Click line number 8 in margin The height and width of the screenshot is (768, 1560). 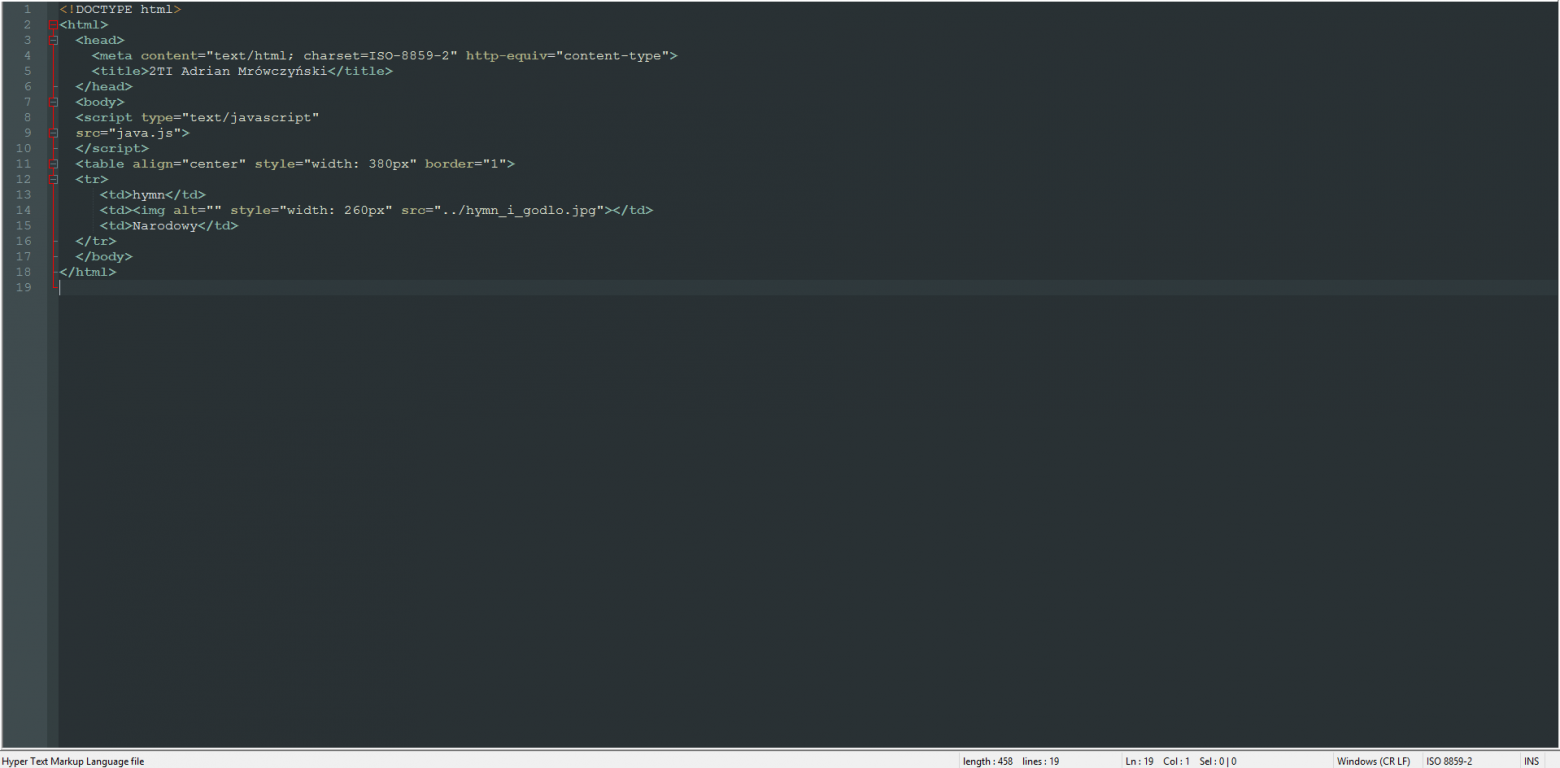27,118
